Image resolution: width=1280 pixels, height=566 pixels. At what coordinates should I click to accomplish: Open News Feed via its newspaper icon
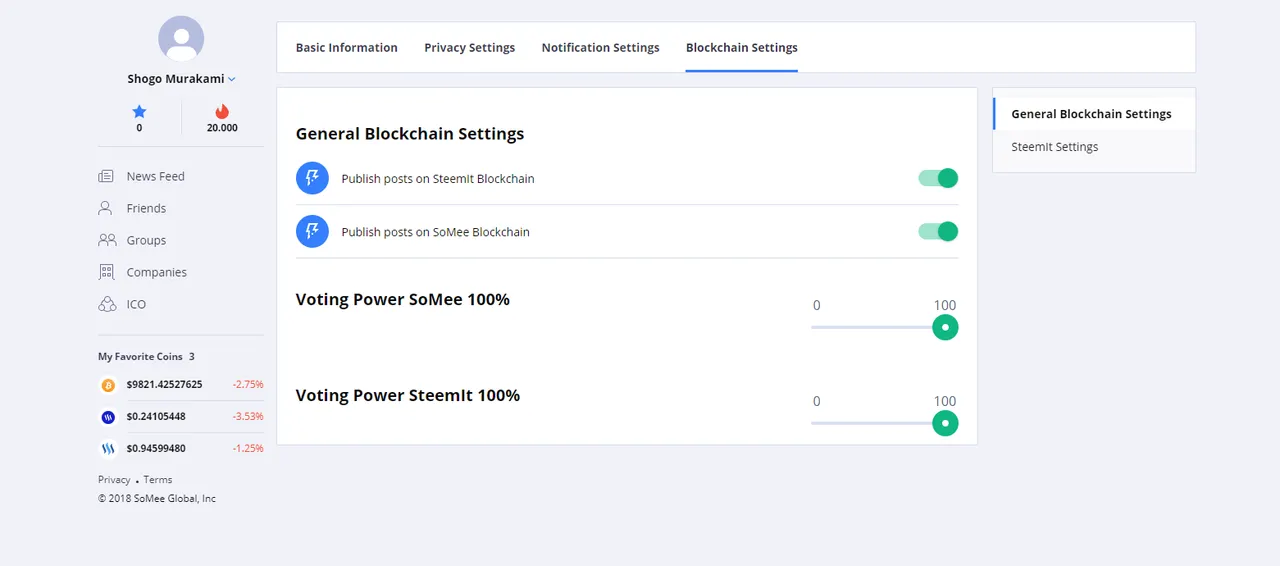106,176
